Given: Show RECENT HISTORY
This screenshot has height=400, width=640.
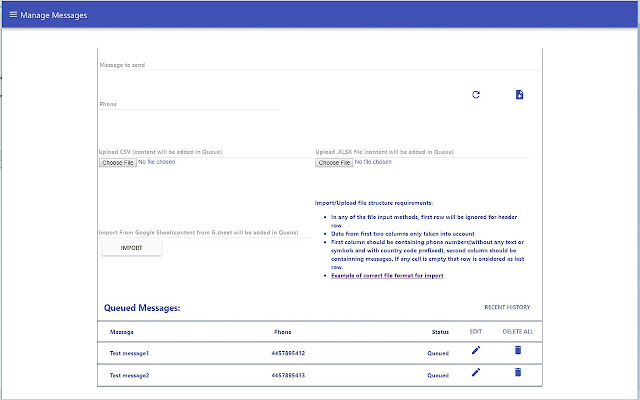Looking at the screenshot, I should (507, 307).
